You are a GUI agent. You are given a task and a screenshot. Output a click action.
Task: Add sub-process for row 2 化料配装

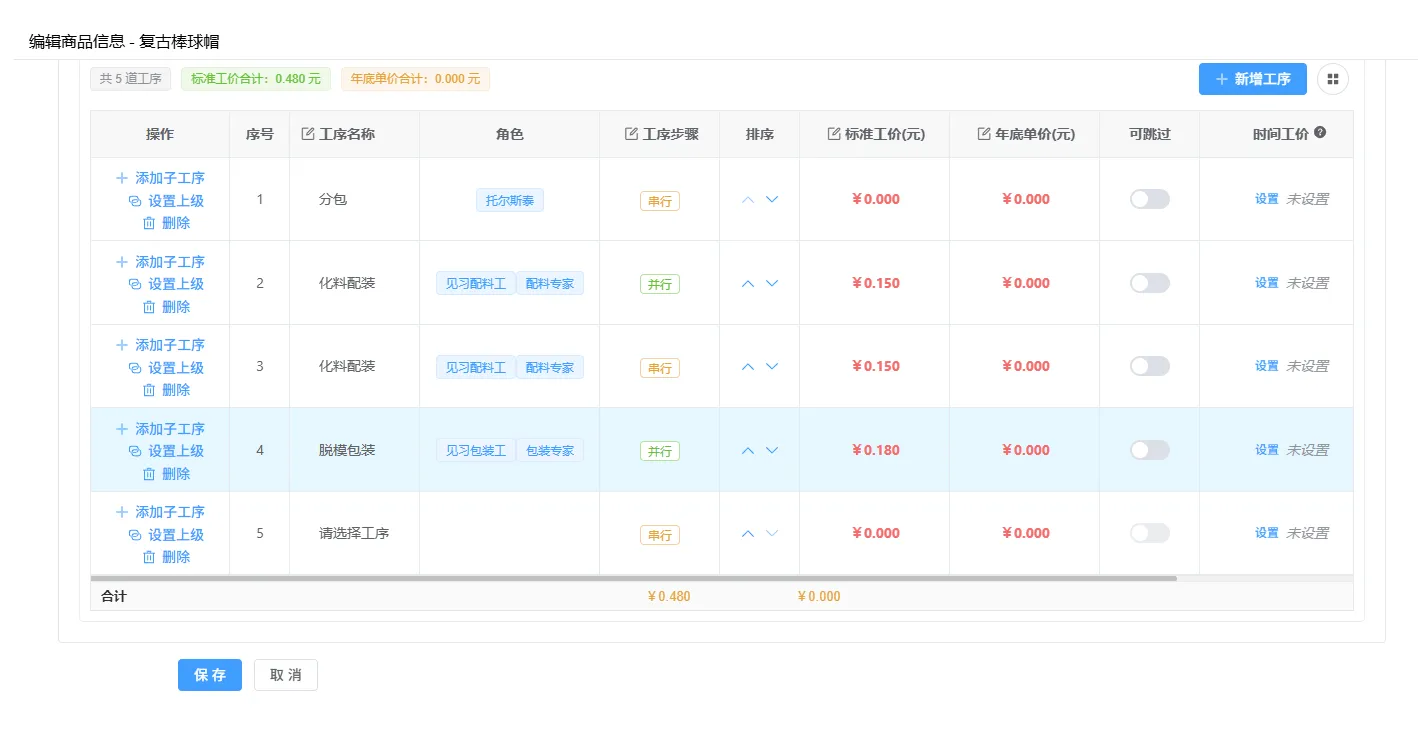pos(160,262)
